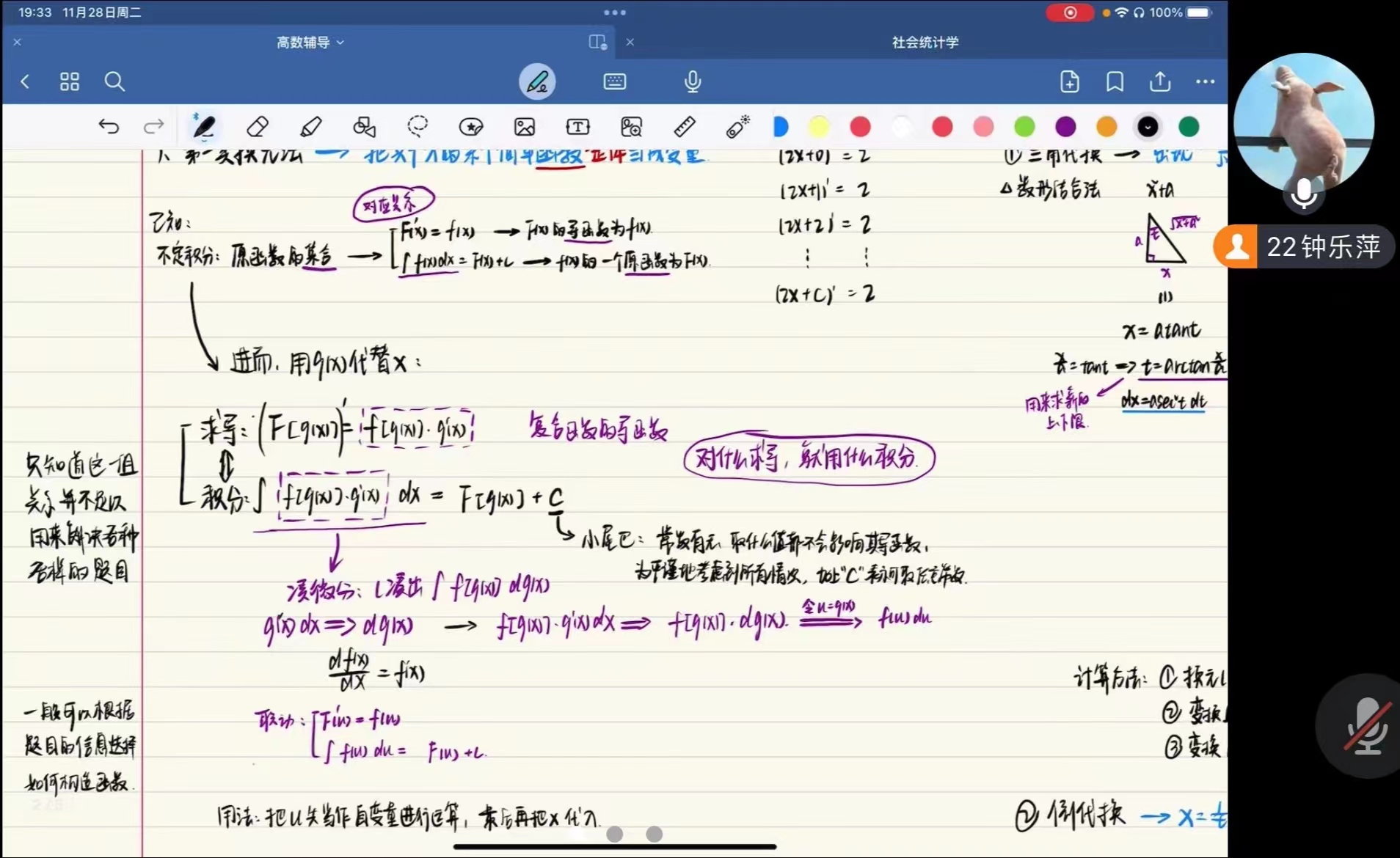Viewport: 1400px width, 858px height.
Task: Expand the black color swatch options
Action: point(1148,127)
